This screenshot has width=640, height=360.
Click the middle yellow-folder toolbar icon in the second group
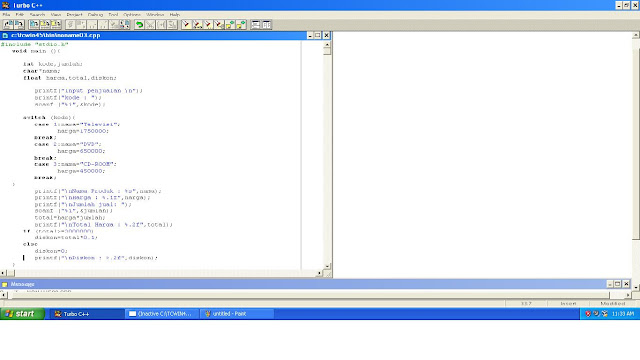point(45,24)
